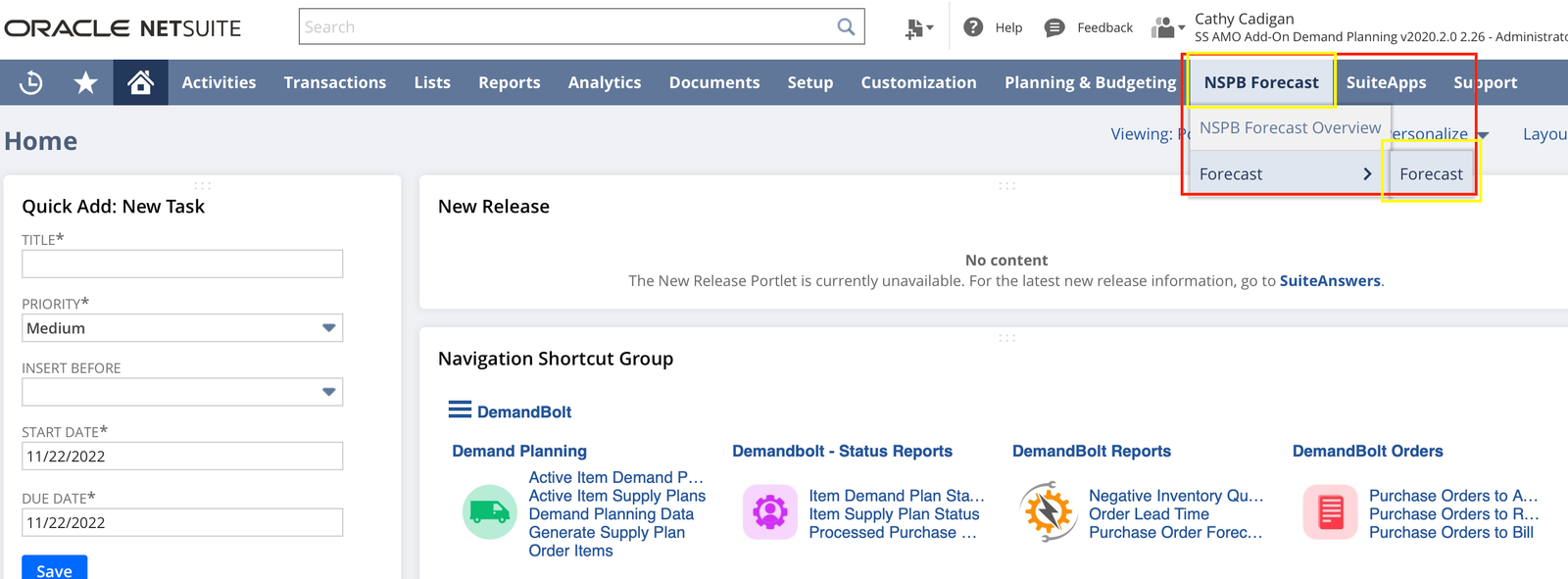Click the Demand Planning green truck icon
Image resolution: width=1568 pixels, height=579 pixels.
[489, 512]
